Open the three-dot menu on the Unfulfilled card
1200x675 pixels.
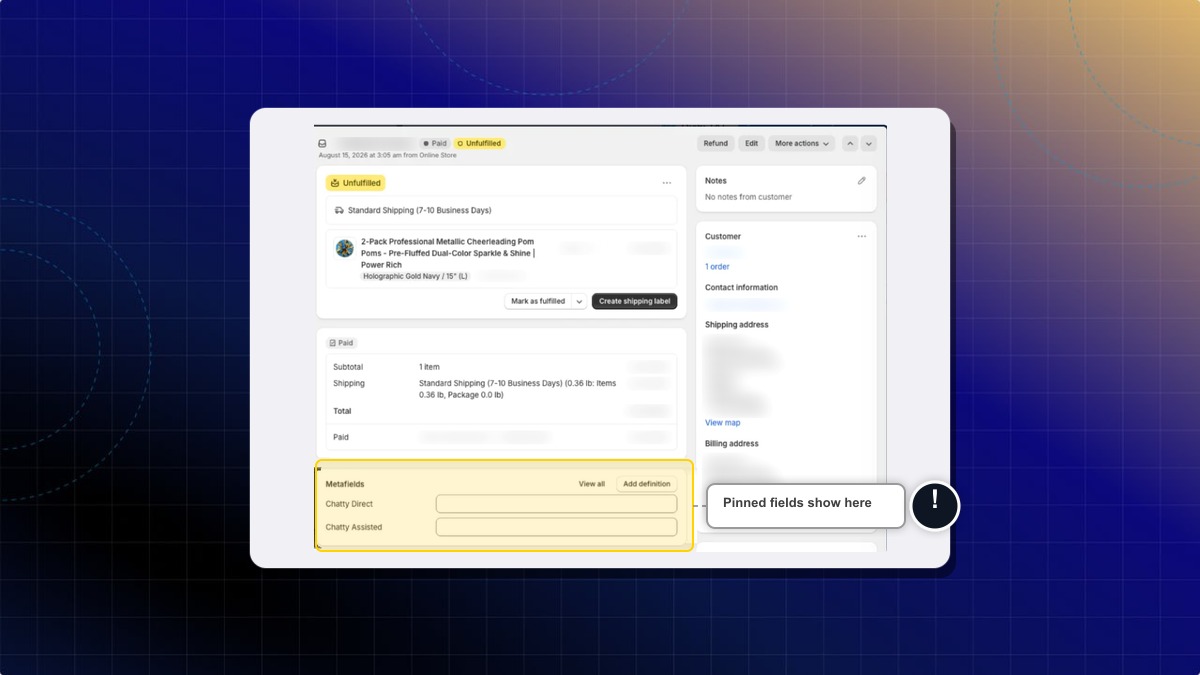[666, 183]
